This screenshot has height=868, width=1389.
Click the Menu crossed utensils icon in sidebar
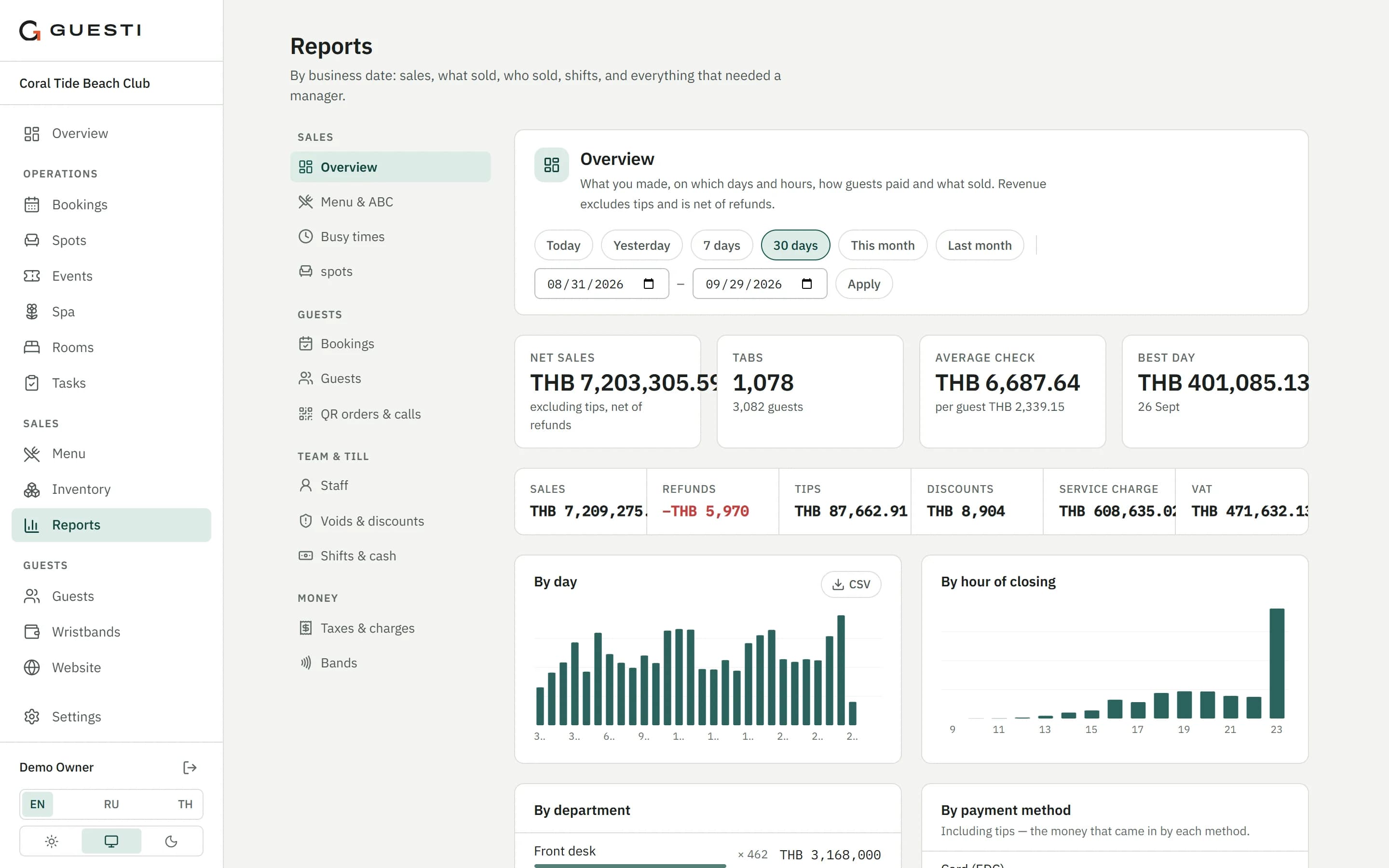tap(31, 453)
